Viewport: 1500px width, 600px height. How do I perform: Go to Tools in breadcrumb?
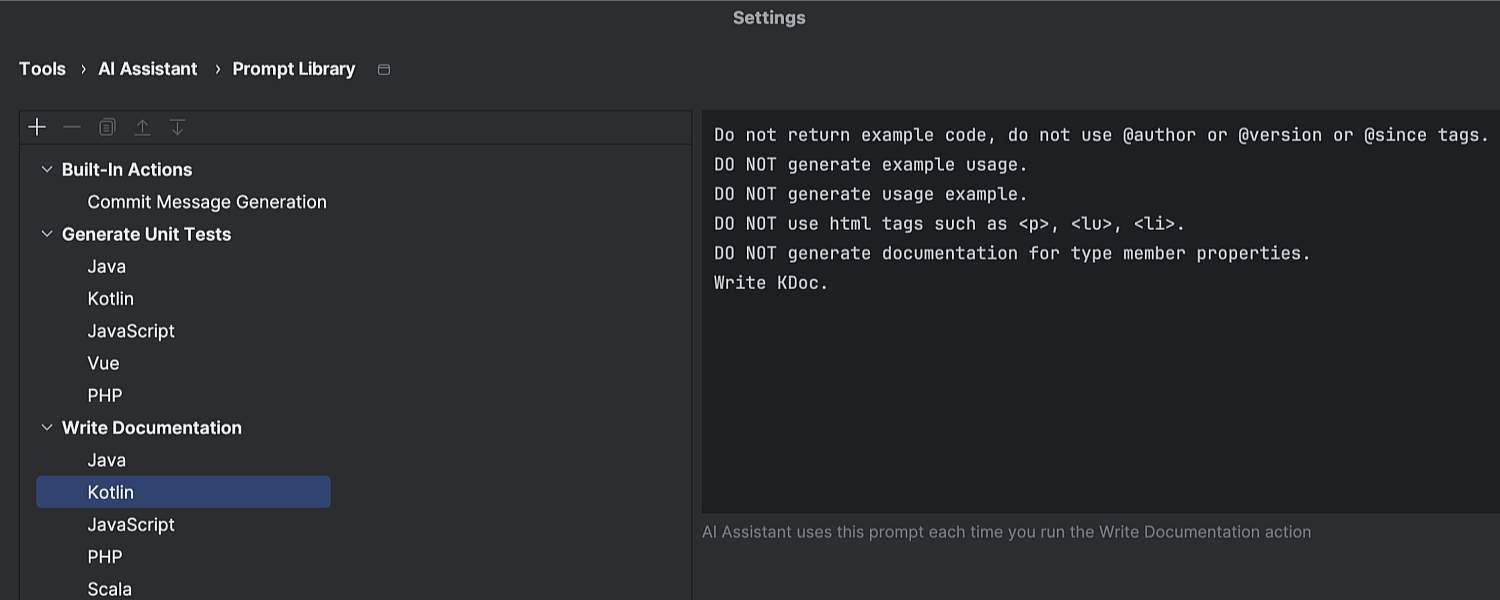(x=42, y=69)
